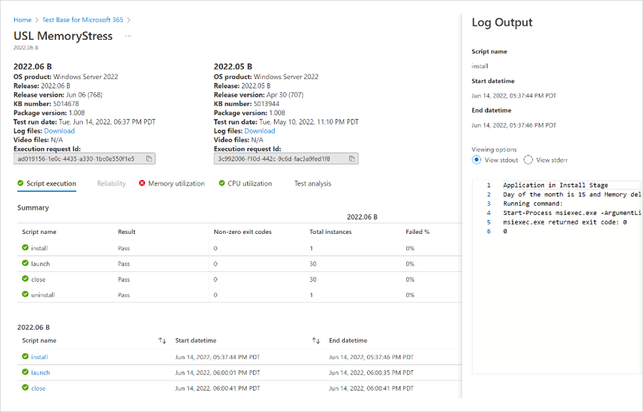Select the View stdout radio button

click(x=476, y=160)
